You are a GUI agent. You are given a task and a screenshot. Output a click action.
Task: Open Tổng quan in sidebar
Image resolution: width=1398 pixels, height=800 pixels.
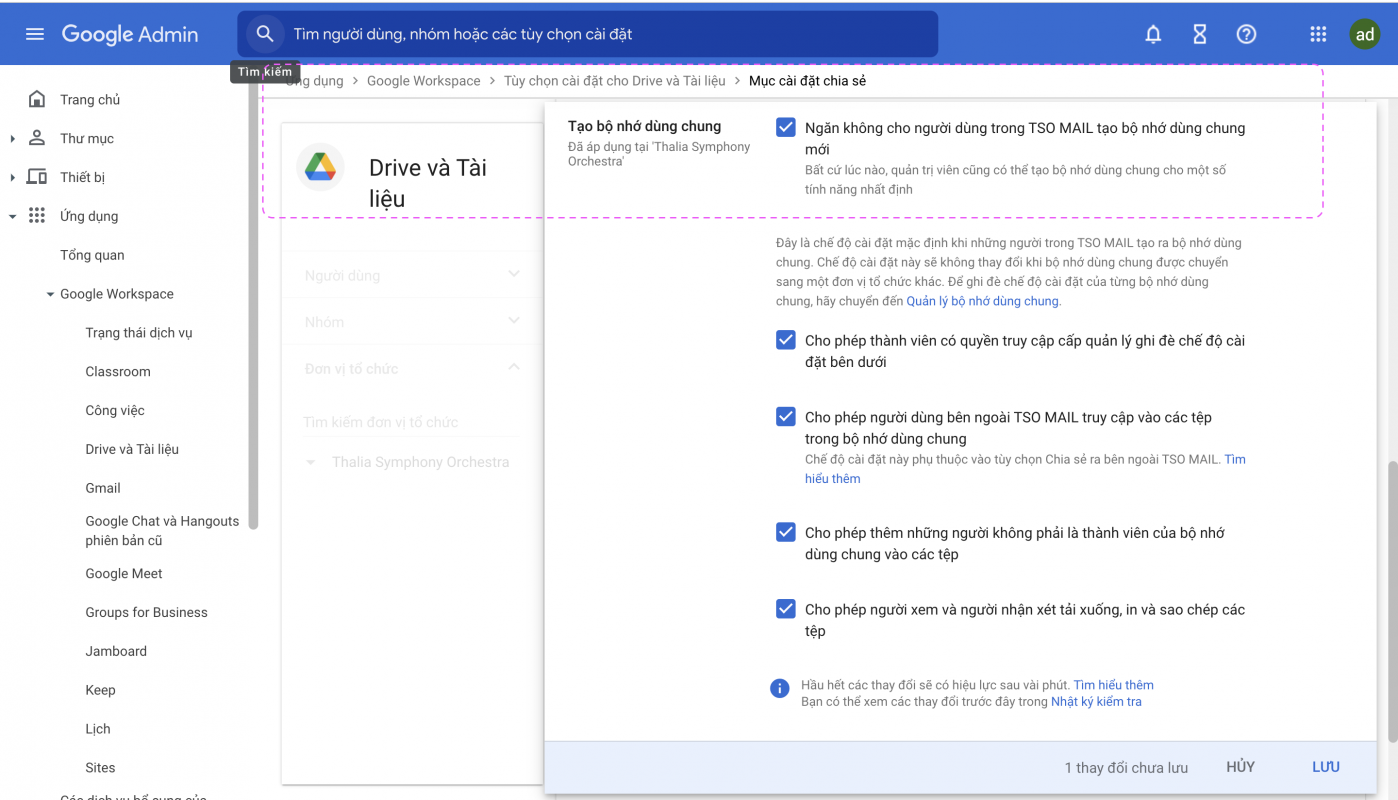tap(92, 255)
